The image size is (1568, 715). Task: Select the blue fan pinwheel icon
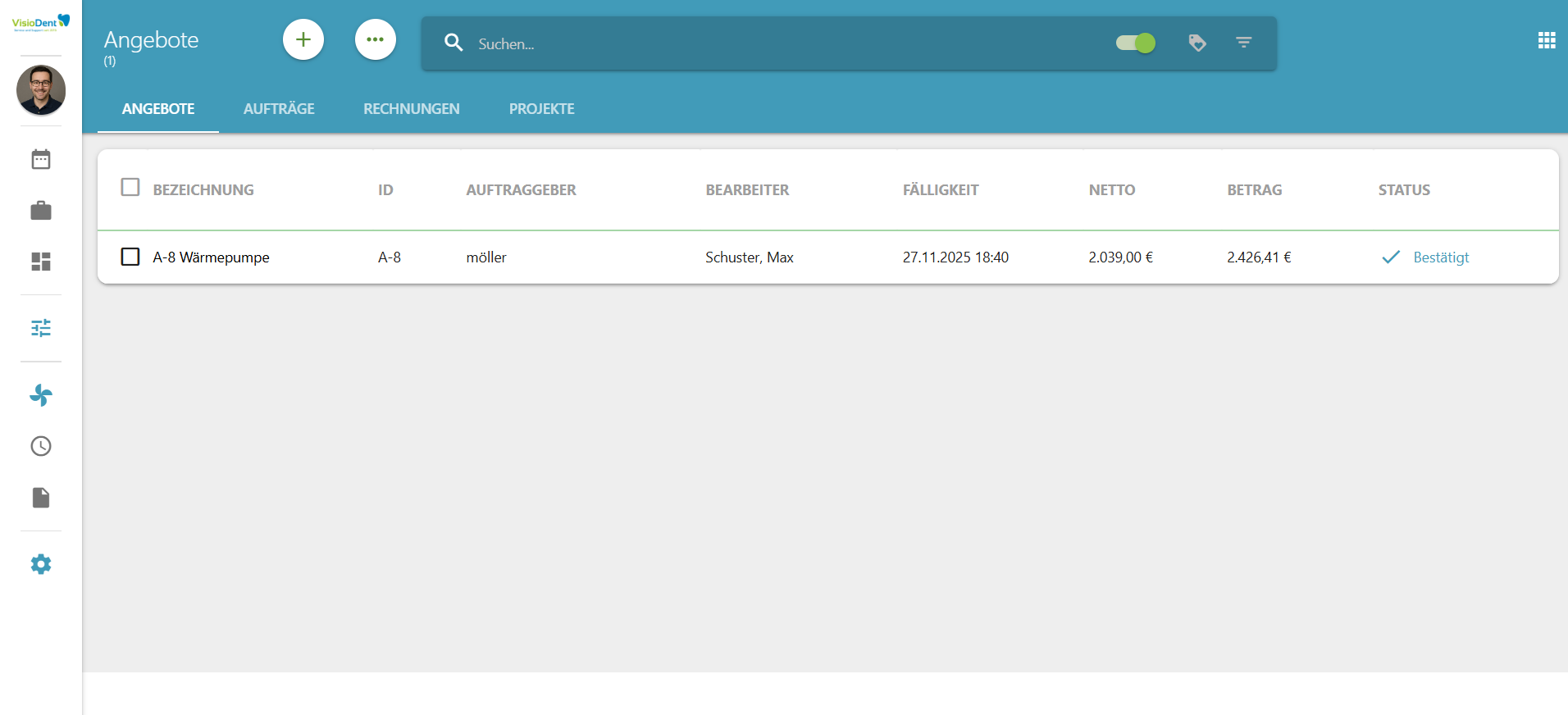41,395
